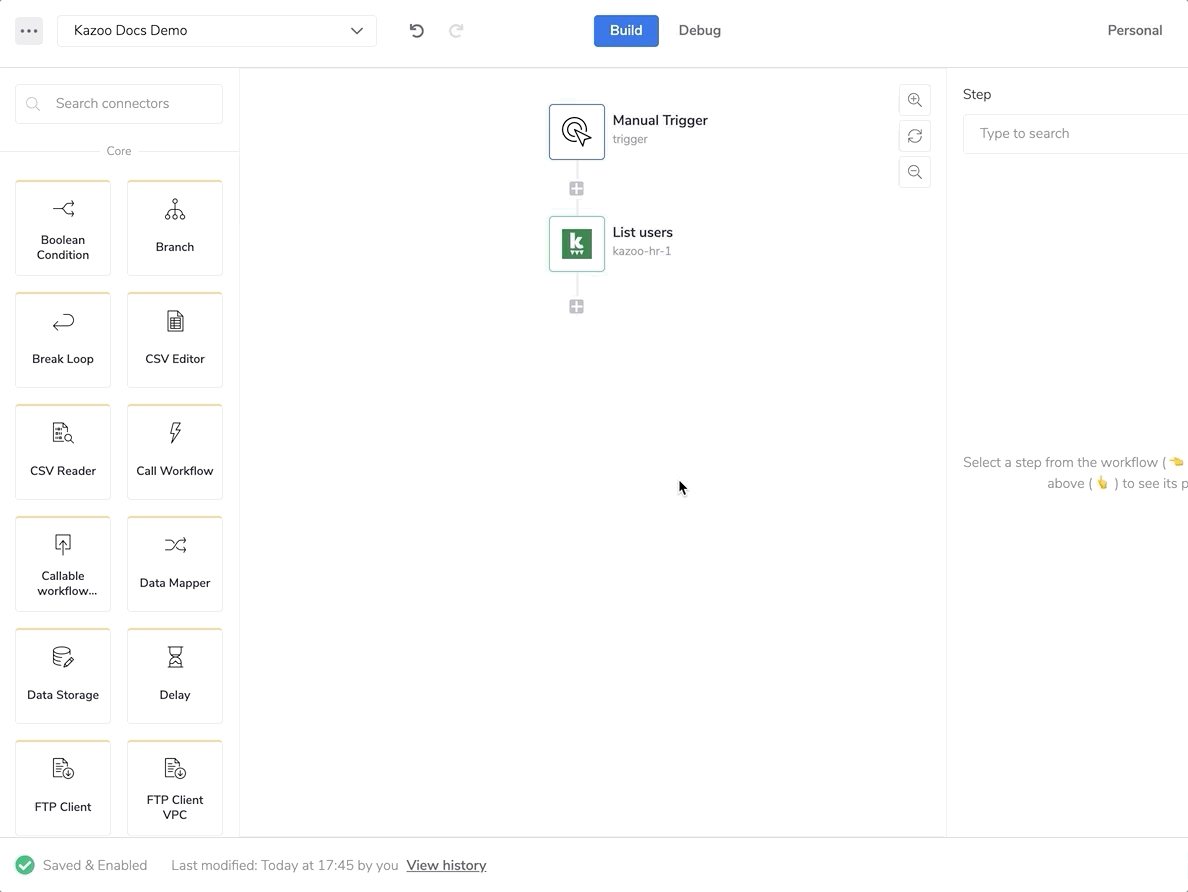
Task: Open the View history link
Action: pyautogui.click(x=446, y=866)
